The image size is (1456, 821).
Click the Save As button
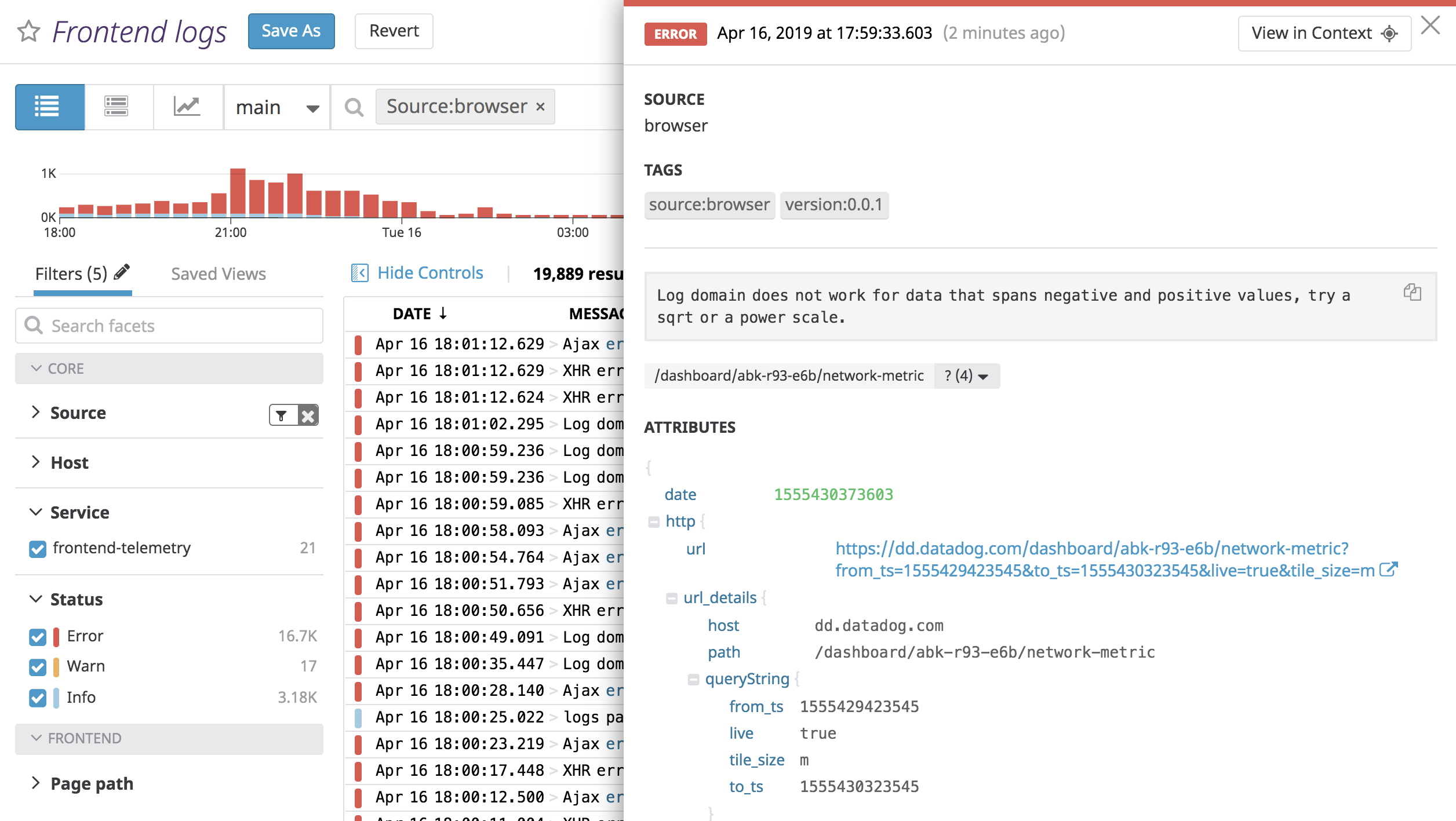pyautogui.click(x=291, y=31)
